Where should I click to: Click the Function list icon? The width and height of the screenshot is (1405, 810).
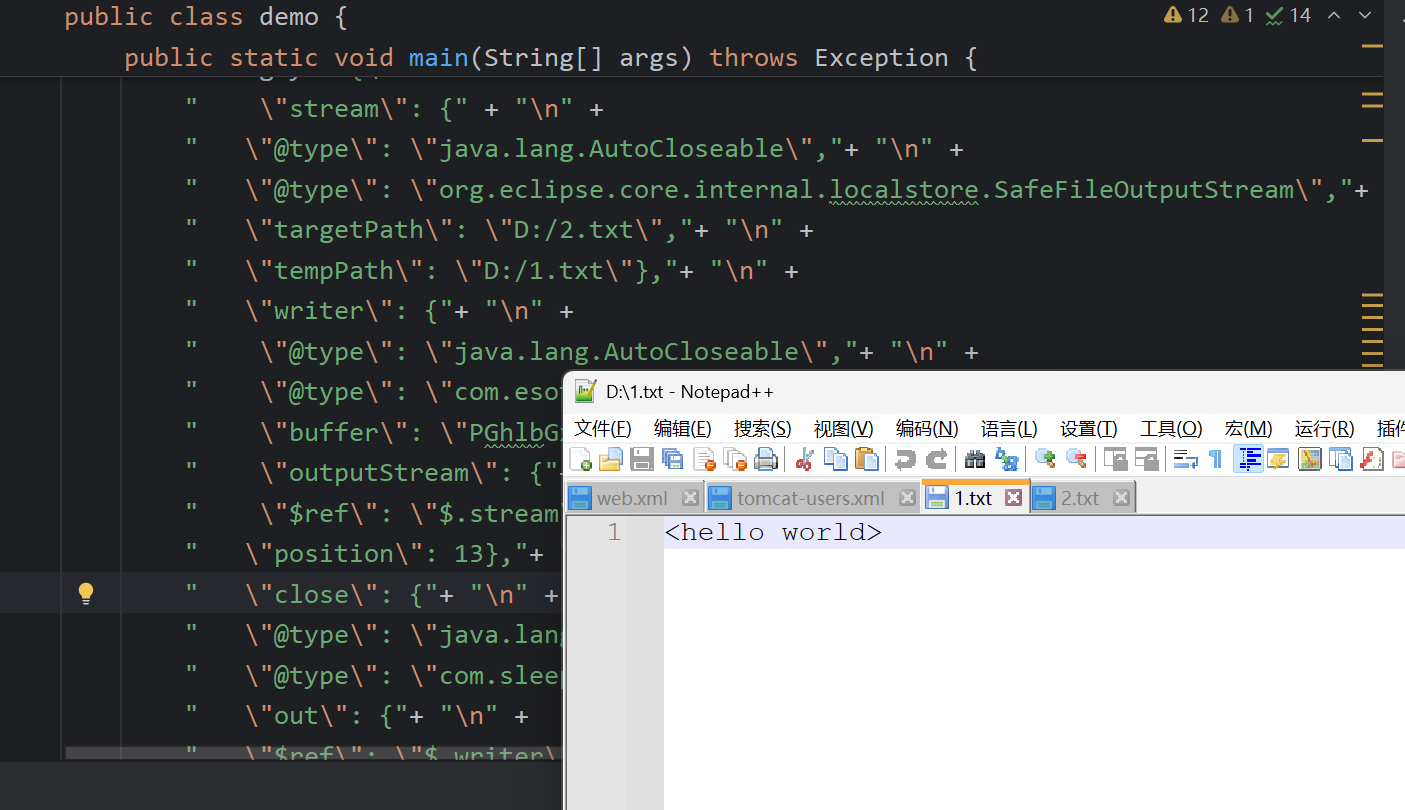[x=1371, y=459]
